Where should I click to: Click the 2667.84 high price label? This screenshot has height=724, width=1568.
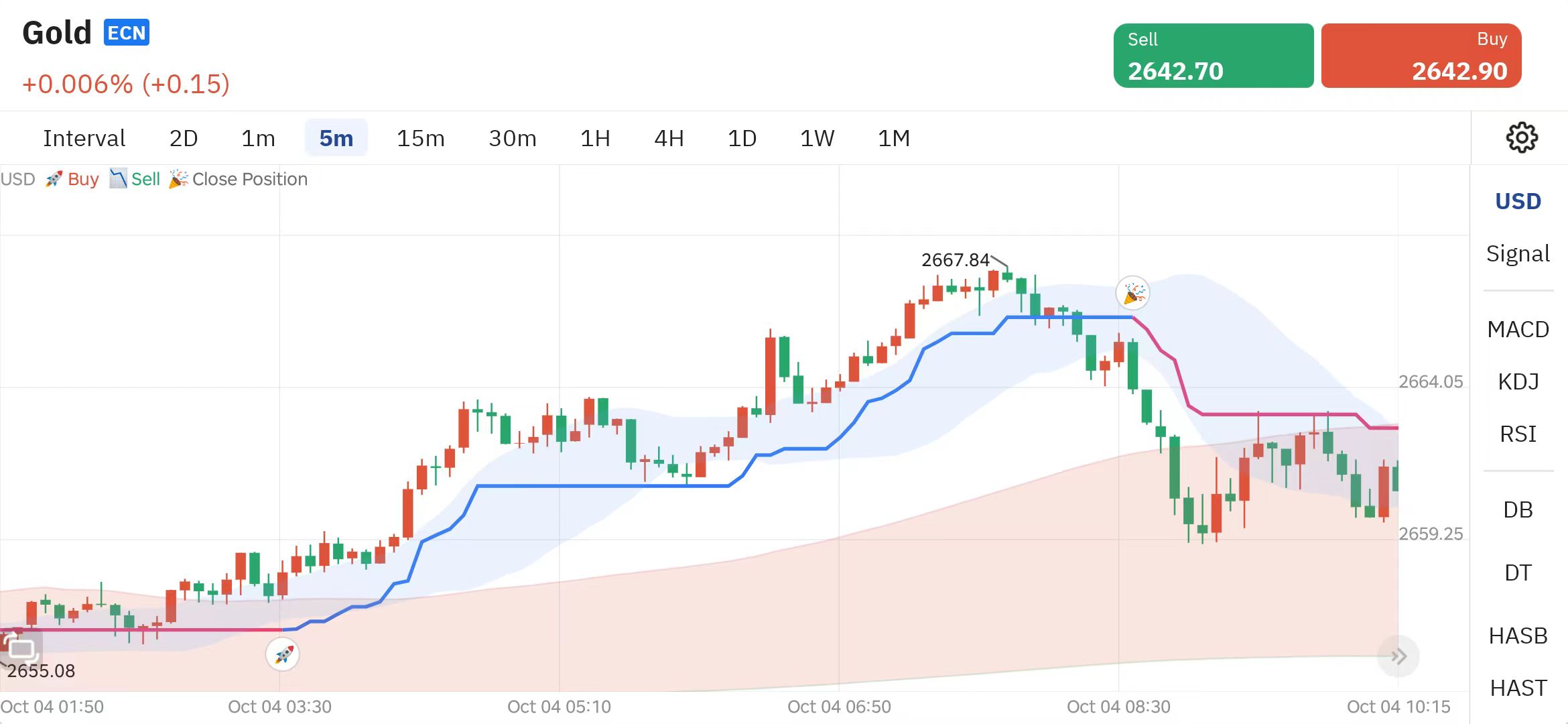coord(955,260)
